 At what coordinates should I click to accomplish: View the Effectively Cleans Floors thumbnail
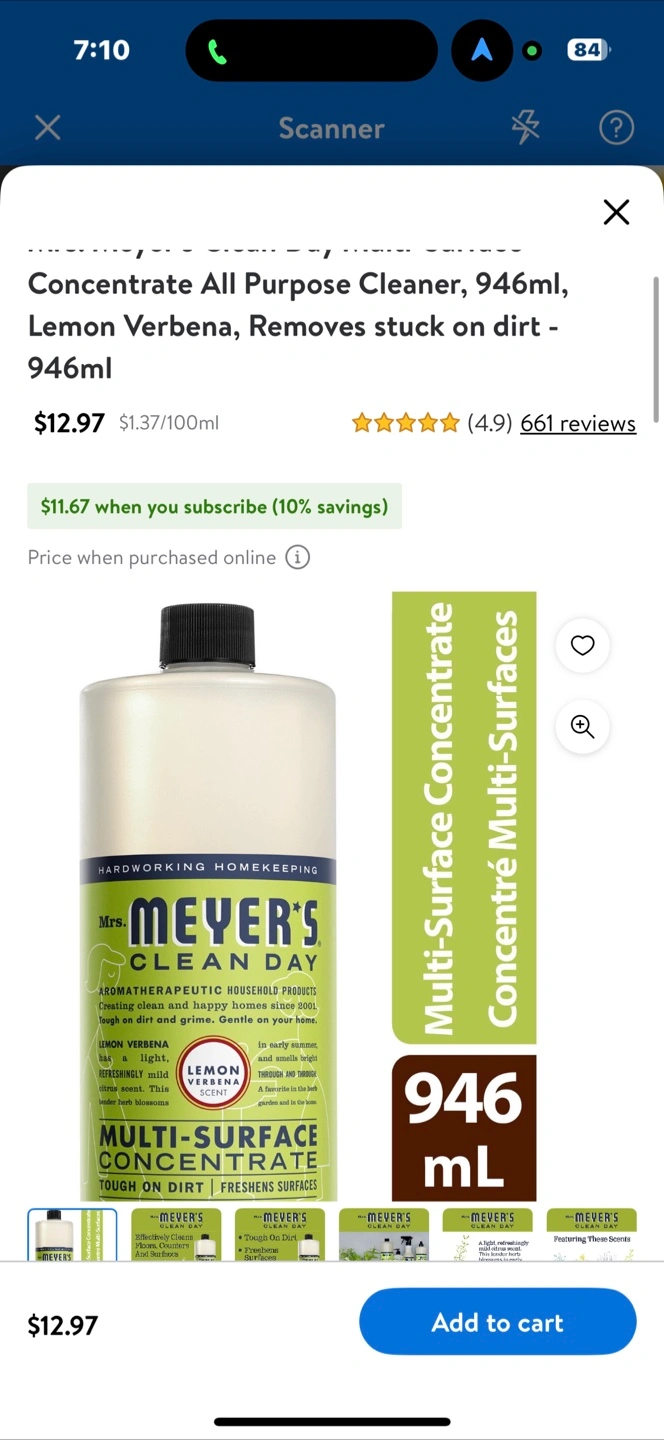[176, 1235]
